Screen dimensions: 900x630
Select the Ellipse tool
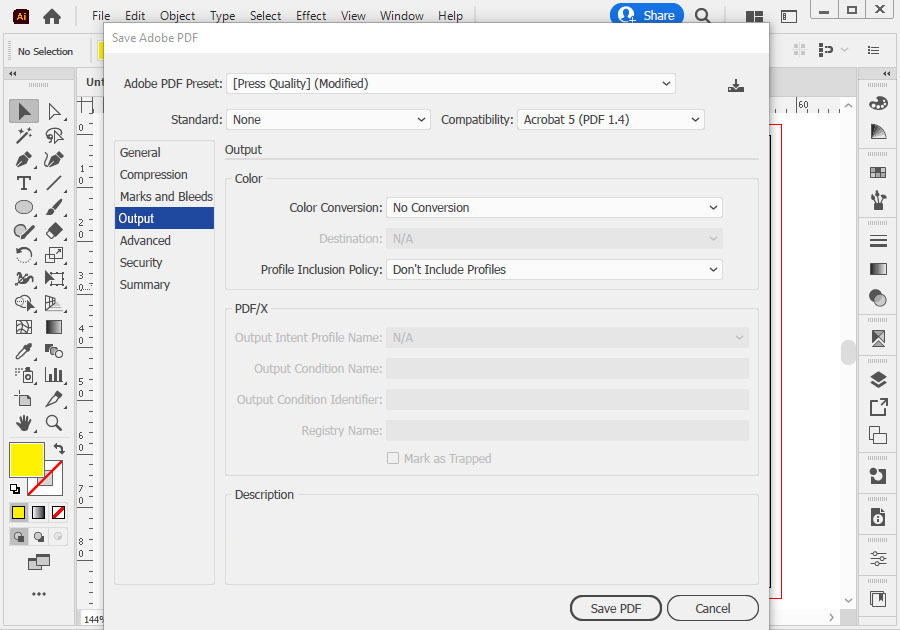[x=24, y=207]
